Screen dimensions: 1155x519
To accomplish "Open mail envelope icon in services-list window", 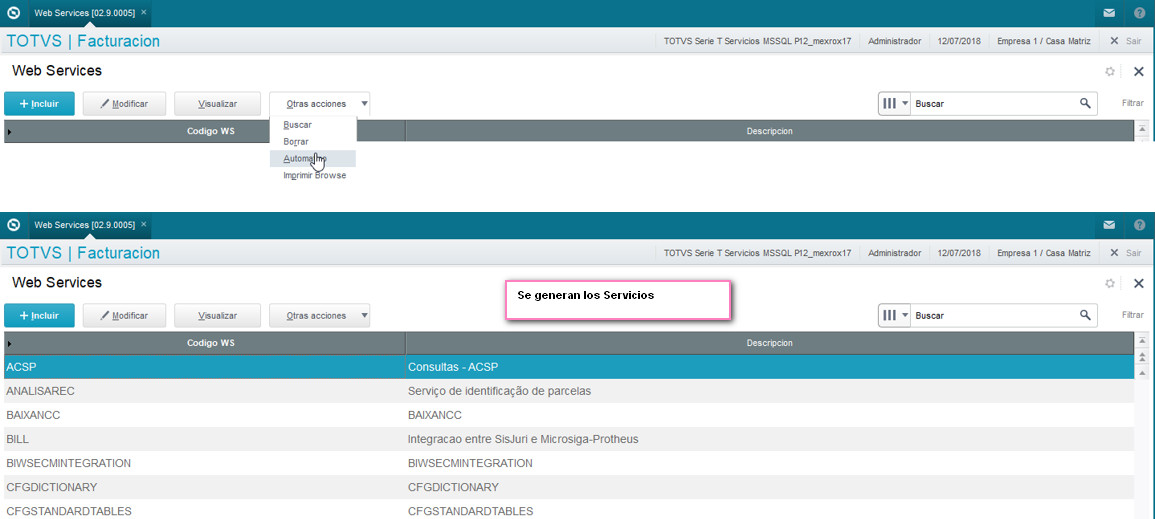I will pyautogui.click(x=1109, y=225).
